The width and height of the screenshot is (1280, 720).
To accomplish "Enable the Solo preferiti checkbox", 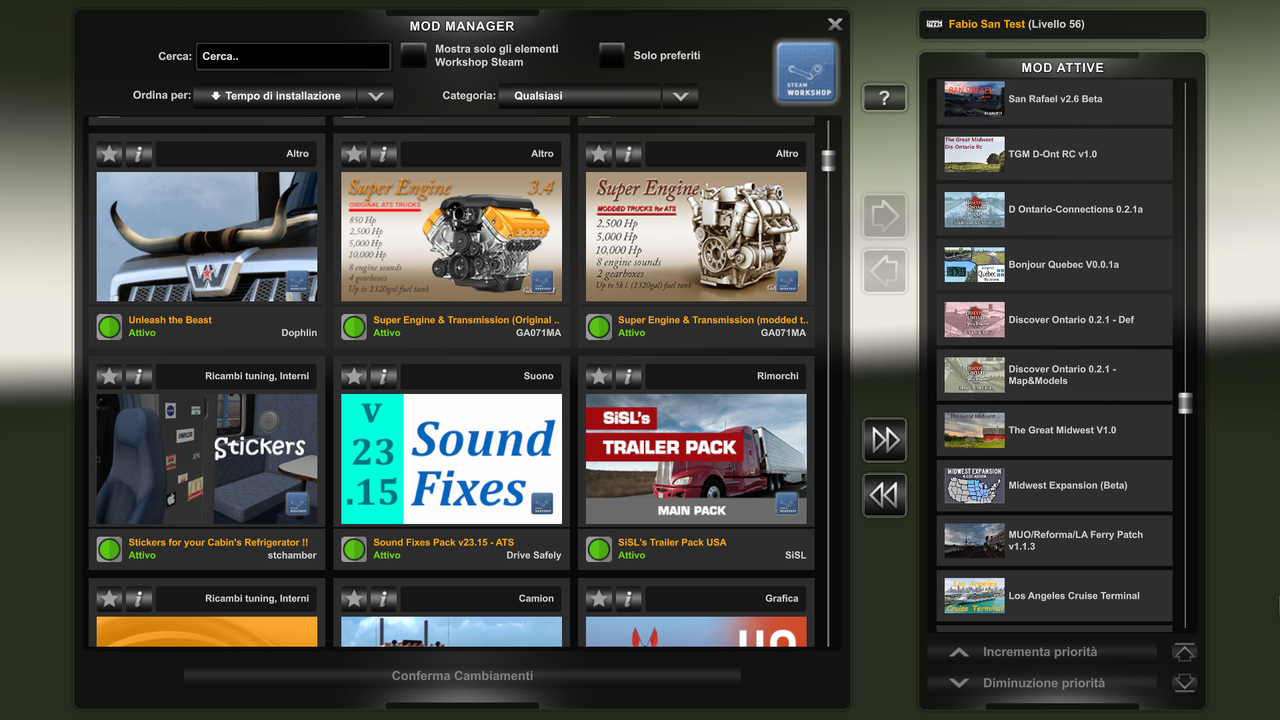I will tap(612, 56).
